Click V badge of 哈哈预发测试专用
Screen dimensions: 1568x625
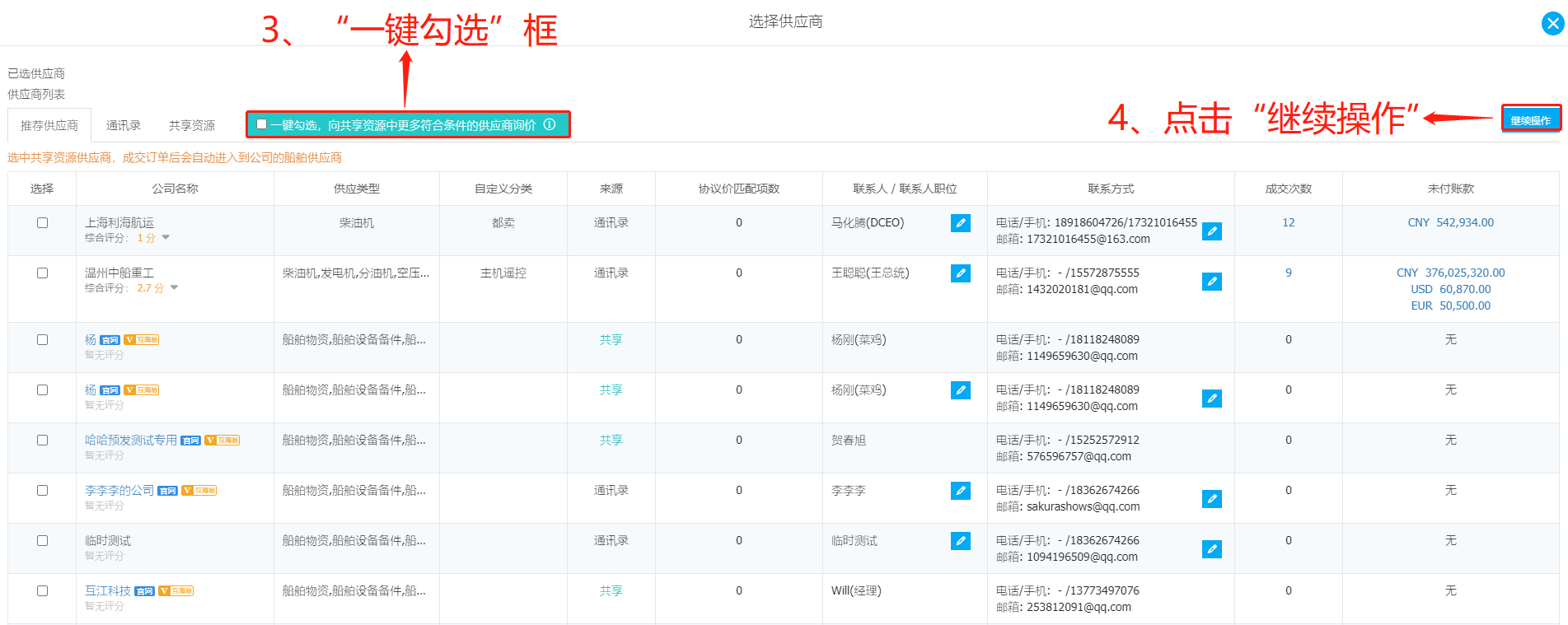coord(222,441)
